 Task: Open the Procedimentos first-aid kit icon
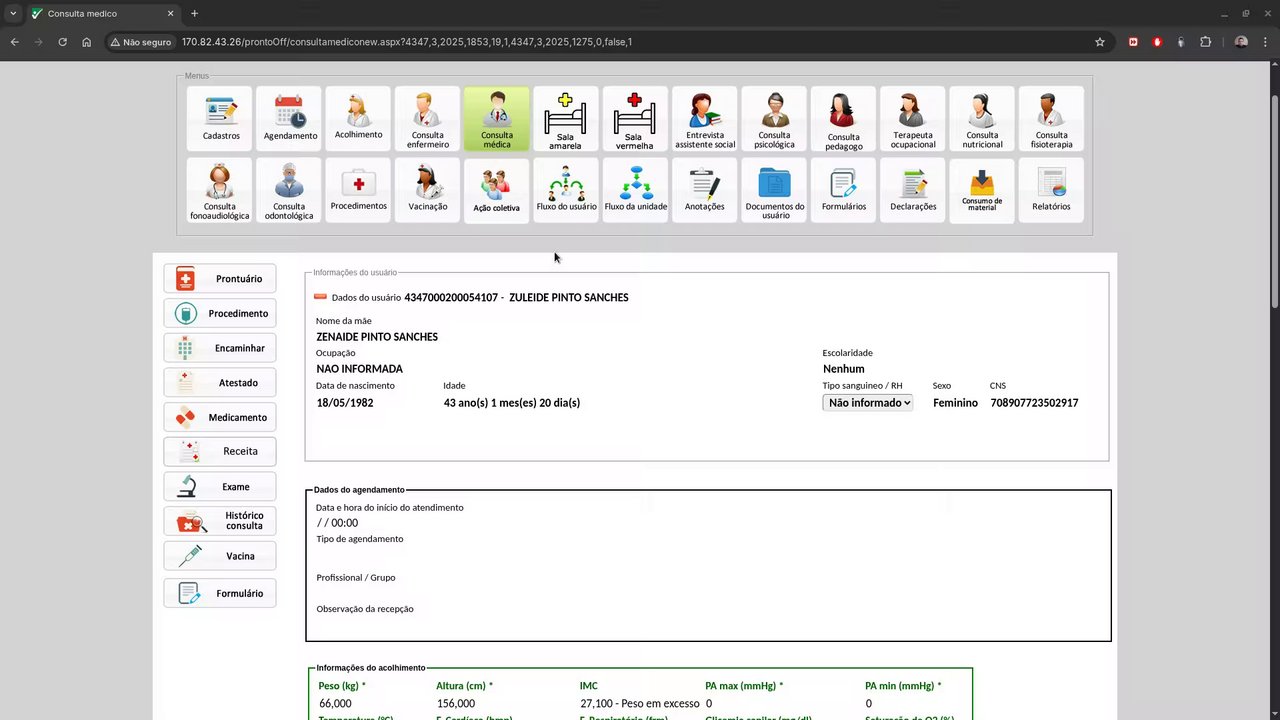click(x=359, y=191)
